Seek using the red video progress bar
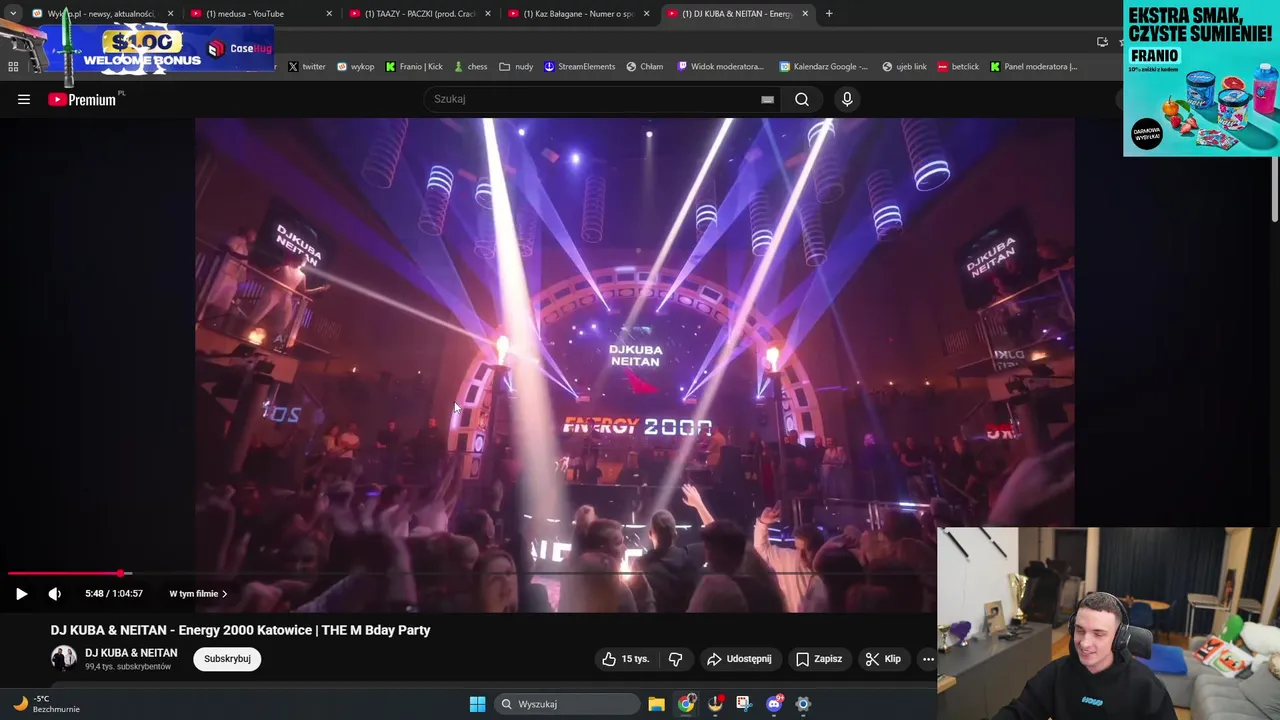The height and width of the screenshot is (720, 1280). click(64, 574)
